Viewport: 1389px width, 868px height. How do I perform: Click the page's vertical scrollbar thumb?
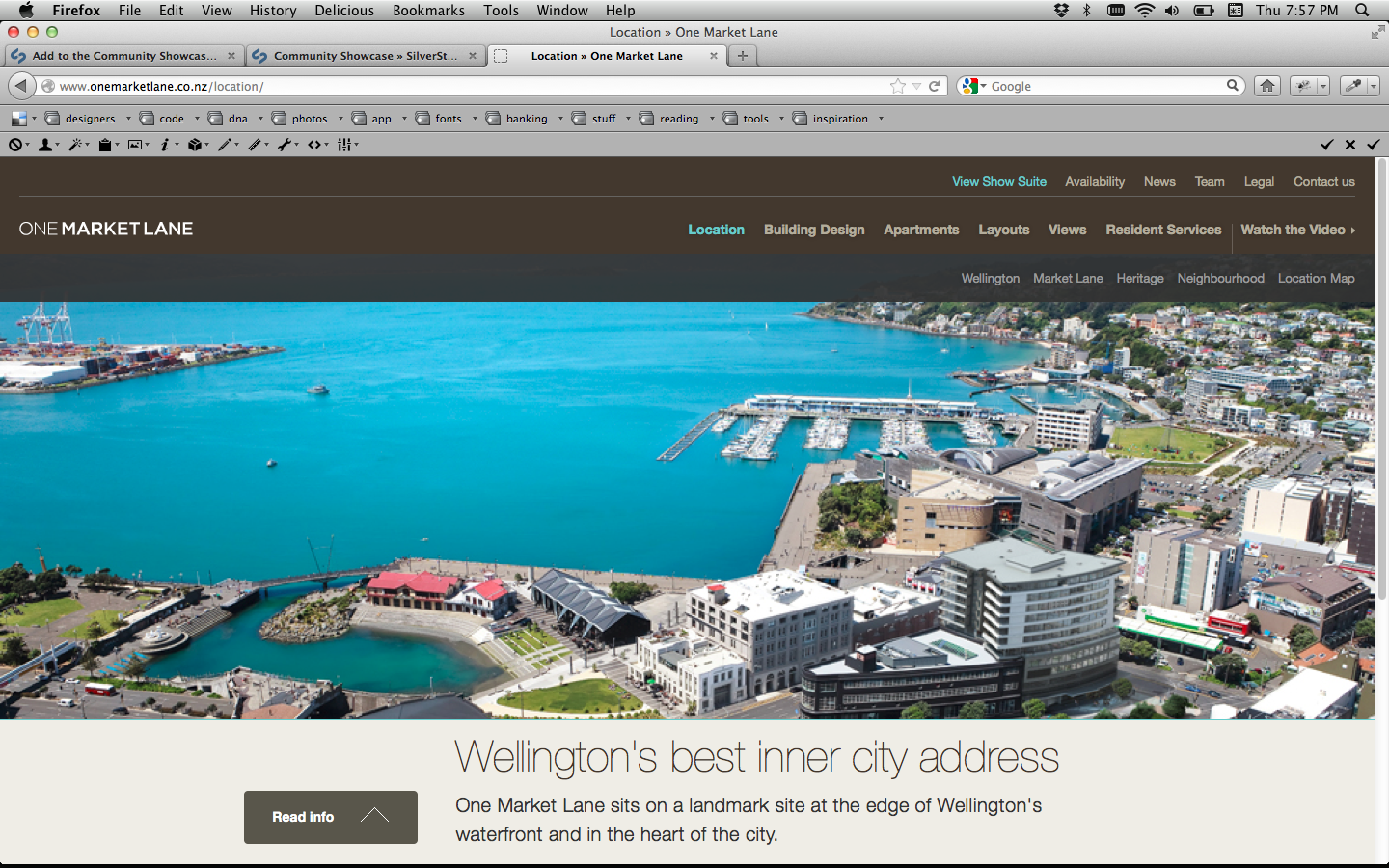point(1381,379)
